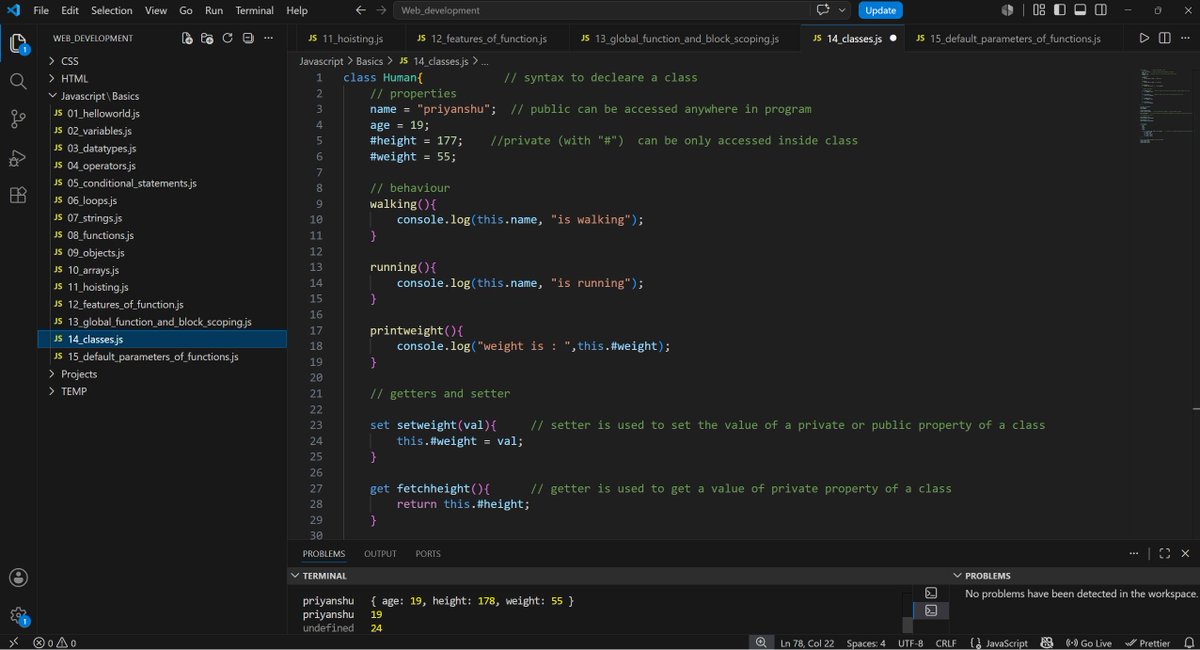Open the Extensions view
The image size is (1200, 650).
pos(18,195)
